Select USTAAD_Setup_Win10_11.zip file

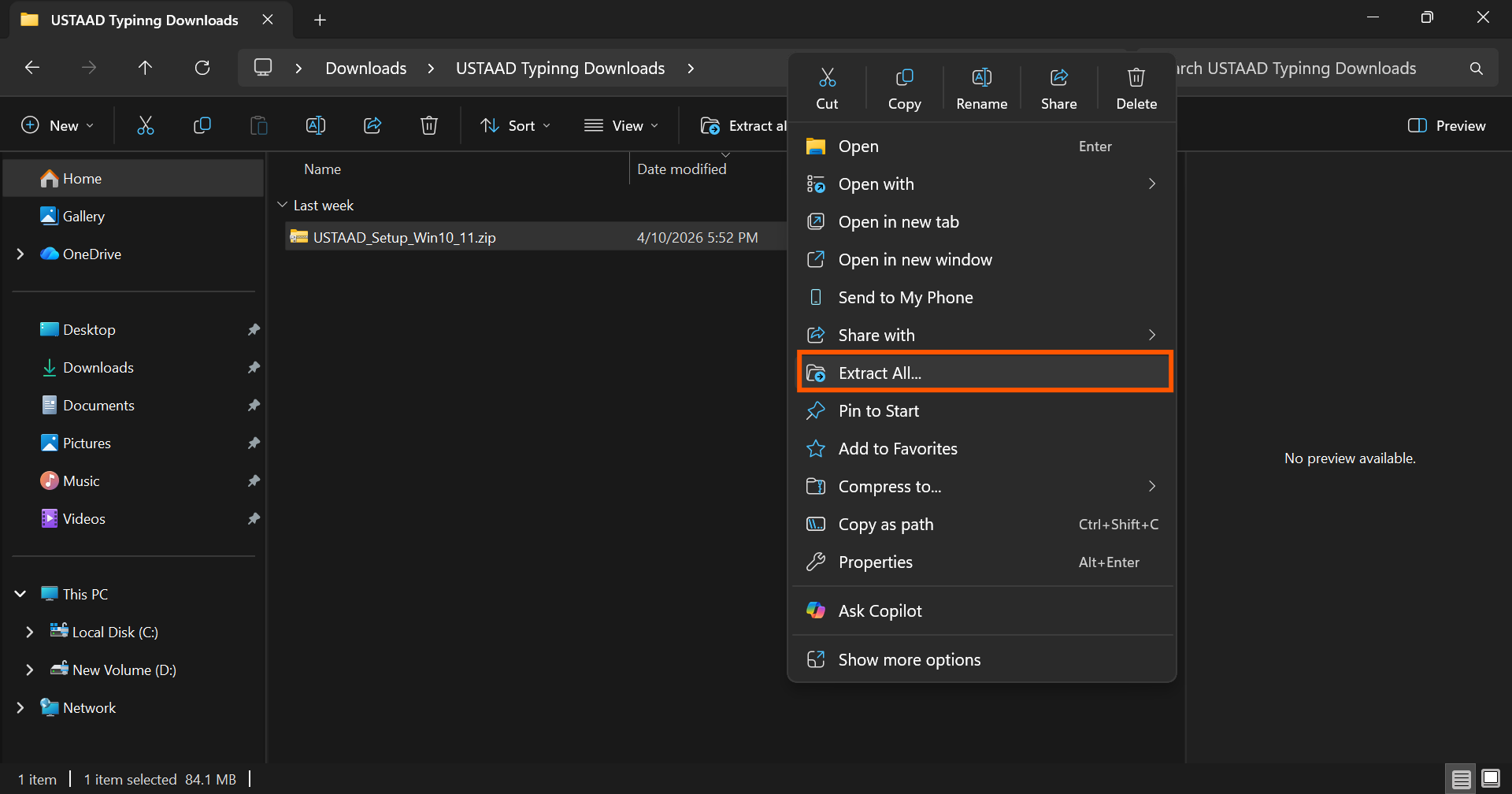coord(404,238)
